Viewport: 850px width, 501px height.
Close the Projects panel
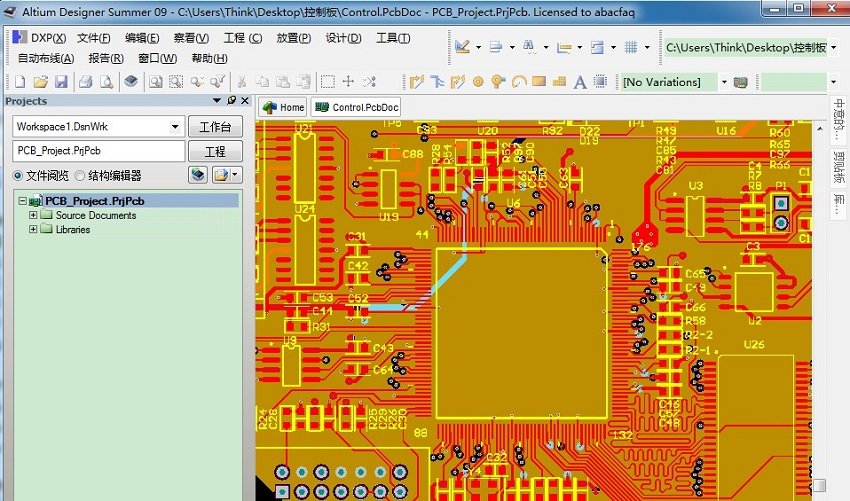245,100
